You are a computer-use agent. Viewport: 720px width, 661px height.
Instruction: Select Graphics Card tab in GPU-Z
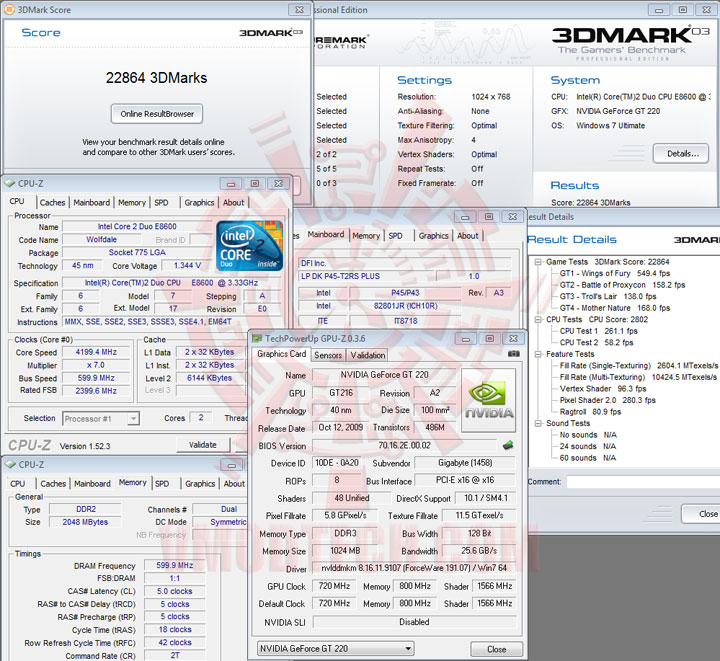(x=281, y=354)
